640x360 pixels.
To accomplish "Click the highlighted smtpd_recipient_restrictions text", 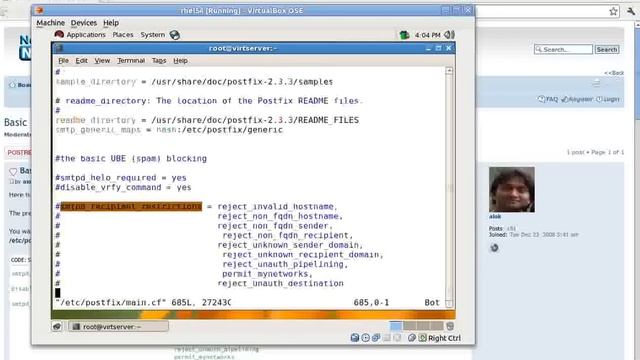I will (x=131, y=207).
